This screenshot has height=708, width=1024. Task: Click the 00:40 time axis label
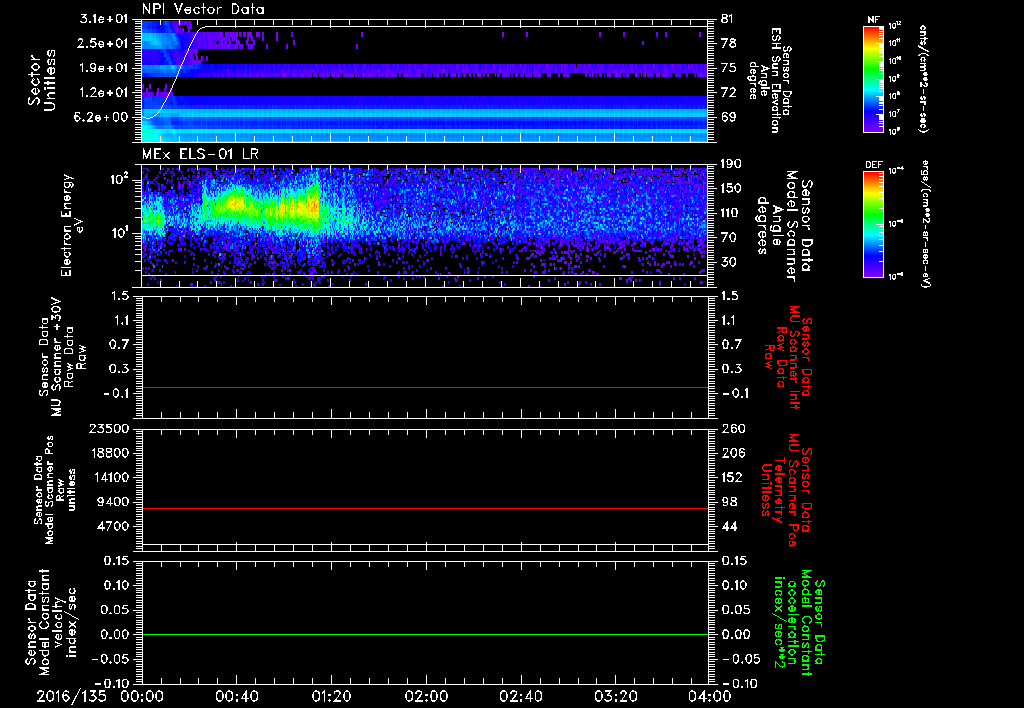tap(236, 696)
